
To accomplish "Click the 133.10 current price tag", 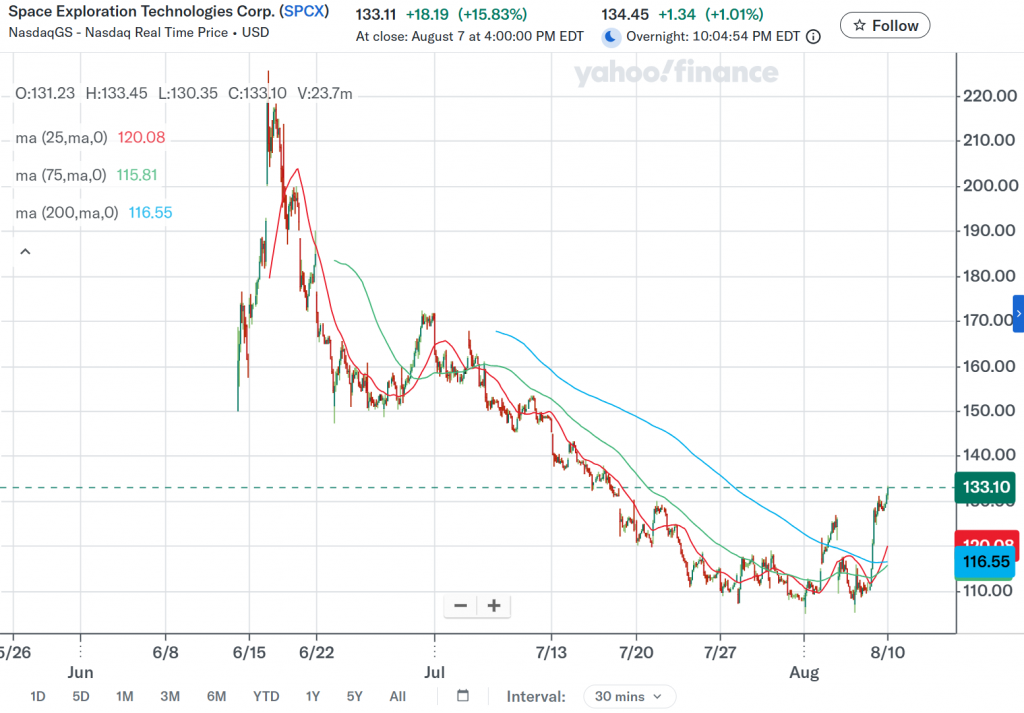I will pos(985,487).
